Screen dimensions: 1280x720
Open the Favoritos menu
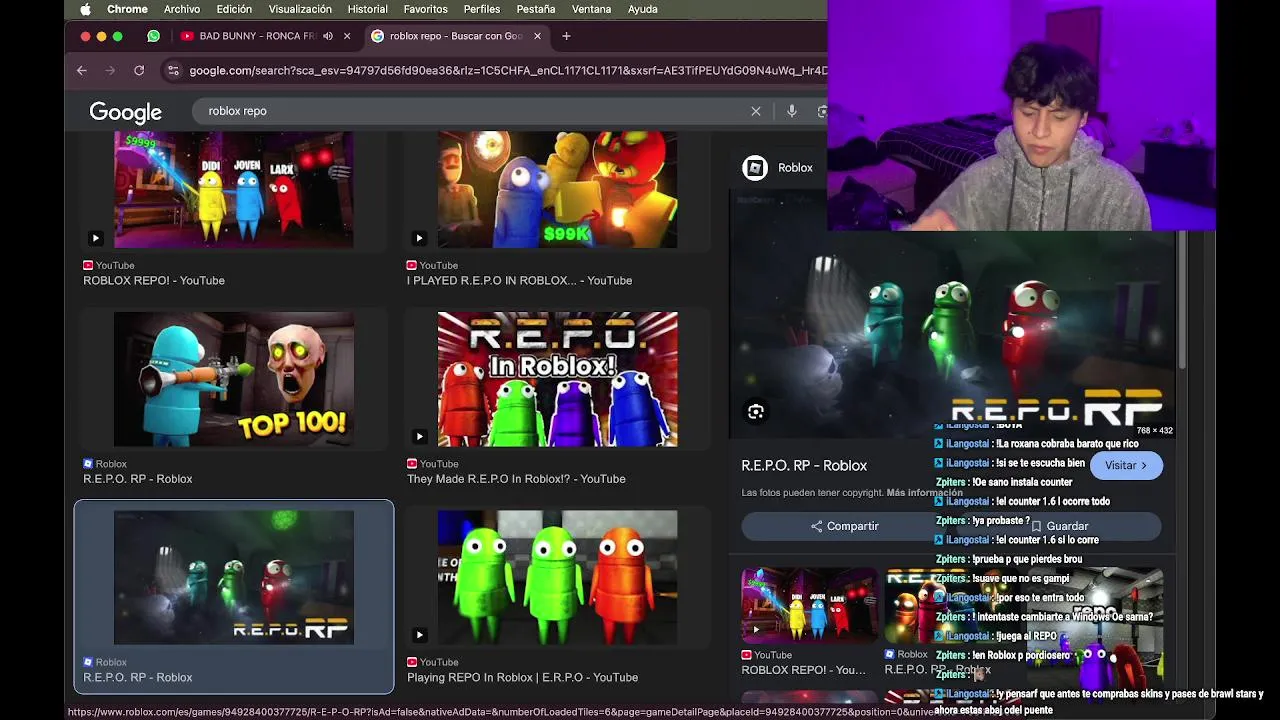click(x=426, y=9)
